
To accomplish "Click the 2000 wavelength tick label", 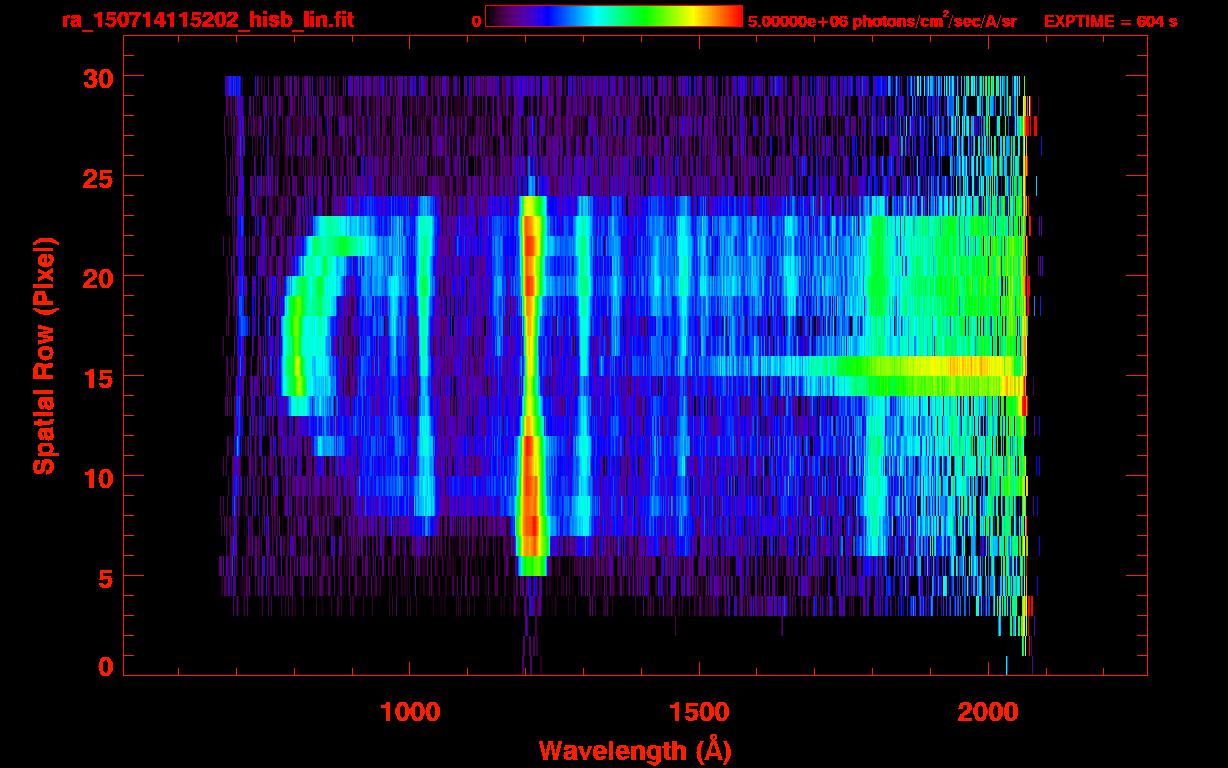I will coord(989,712).
